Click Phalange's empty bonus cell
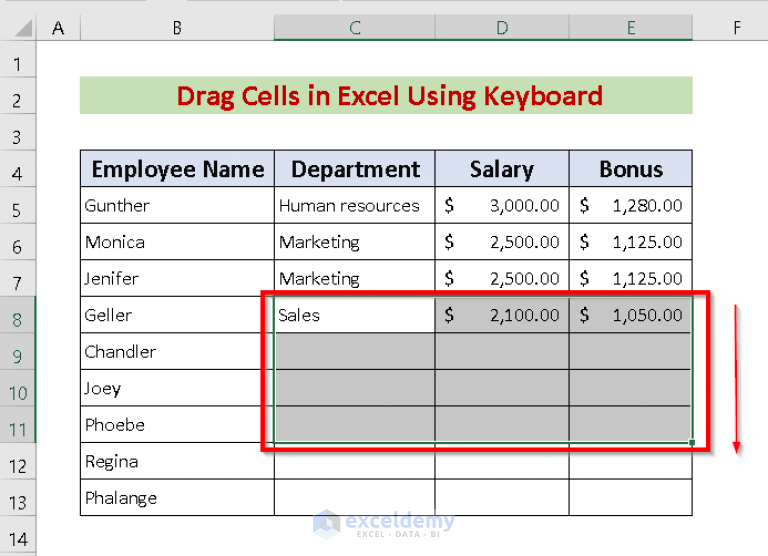The height and width of the screenshot is (556, 768). pyautogui.click(x=631, y=498)
